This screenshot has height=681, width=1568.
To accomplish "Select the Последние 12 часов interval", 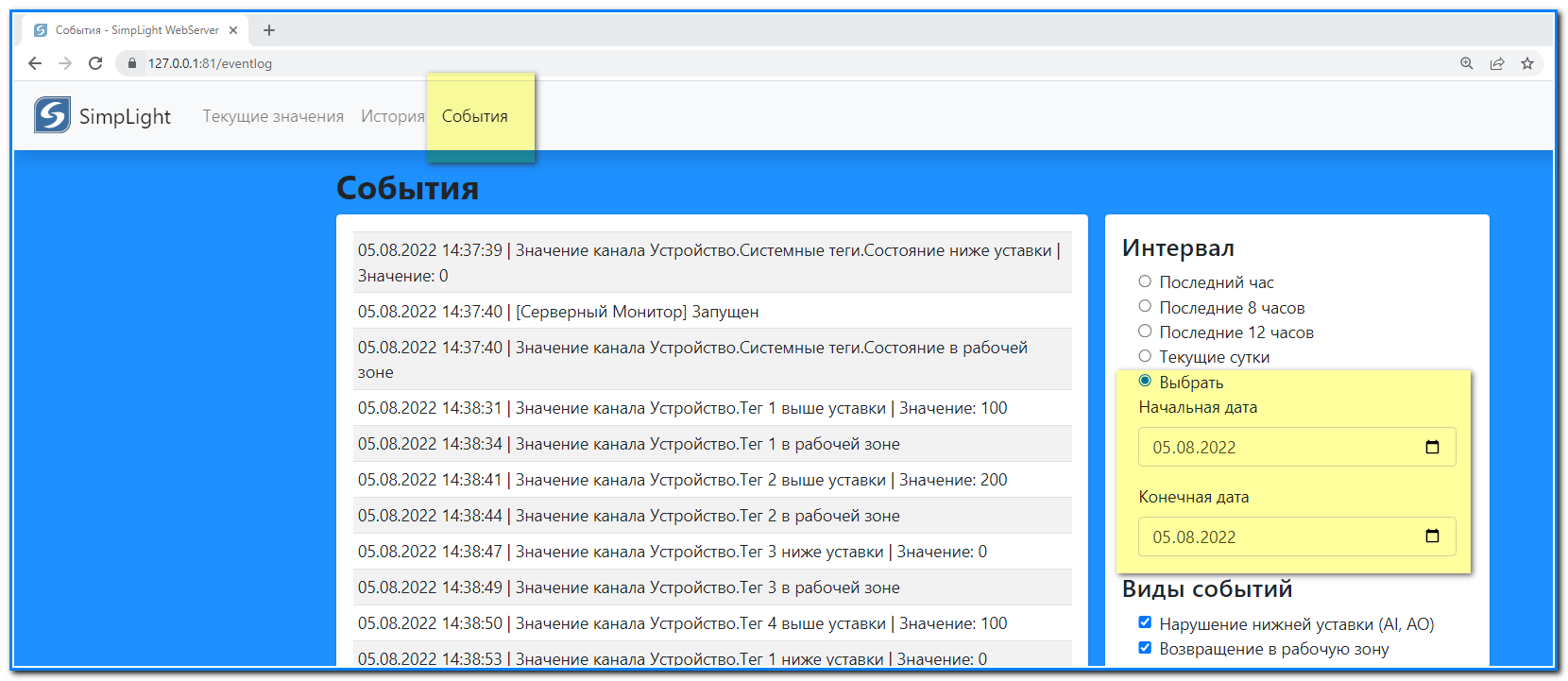I will tap(1145, 331).
